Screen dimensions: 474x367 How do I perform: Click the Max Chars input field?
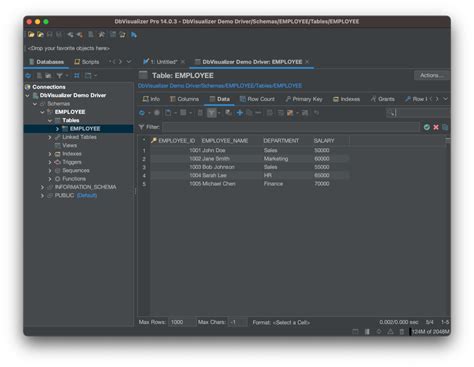click(x=238, y=322)
